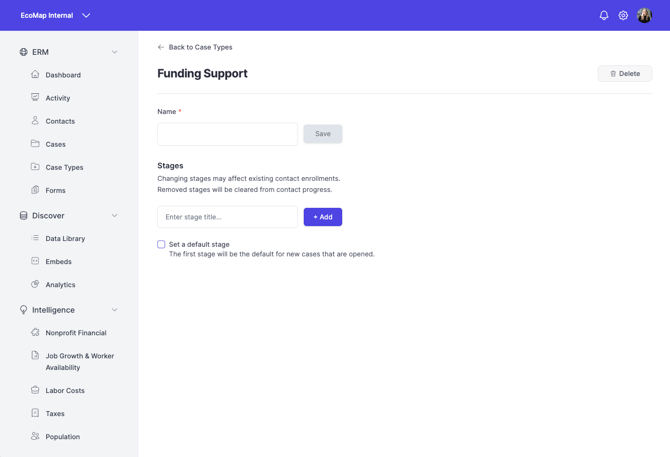Navigate to Cases

(x=56, y=144)
